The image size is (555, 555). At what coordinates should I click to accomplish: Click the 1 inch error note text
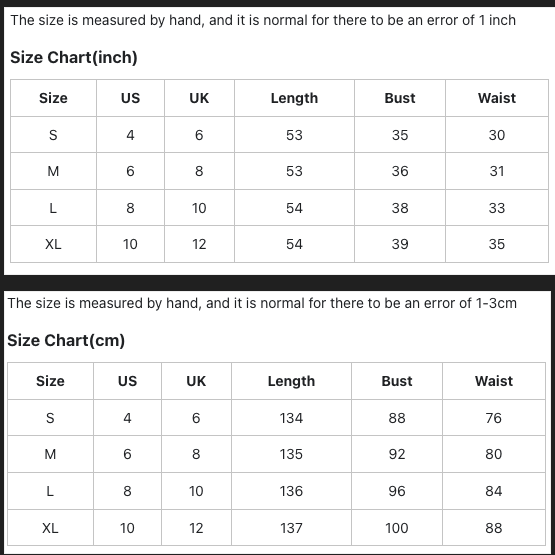(x=263, y=20)
